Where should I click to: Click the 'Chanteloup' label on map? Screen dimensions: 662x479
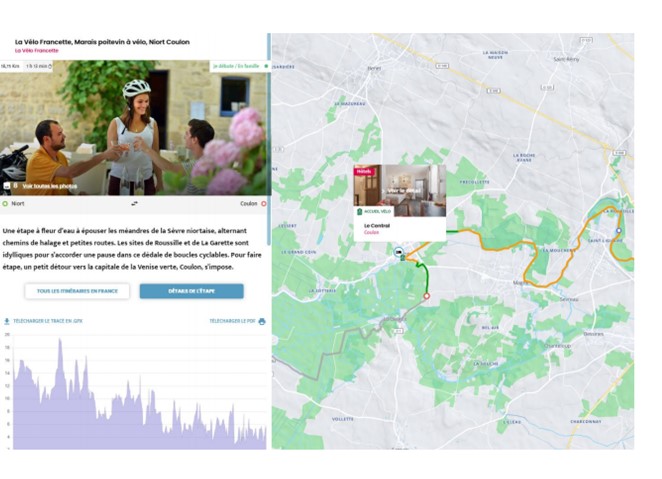click(557, 346)
